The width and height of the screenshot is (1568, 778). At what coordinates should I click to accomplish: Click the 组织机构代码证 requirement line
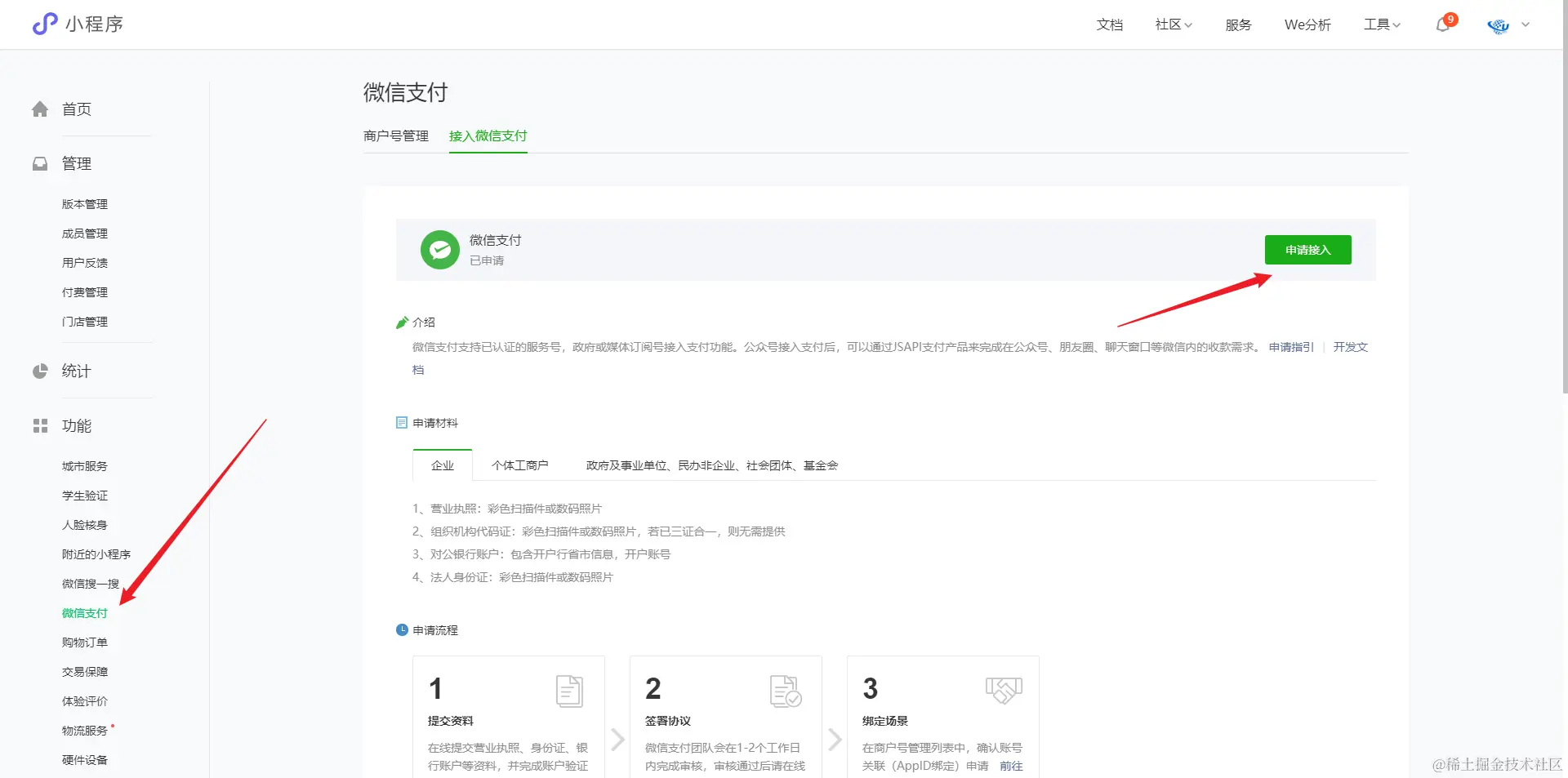[x=599, y=531]
